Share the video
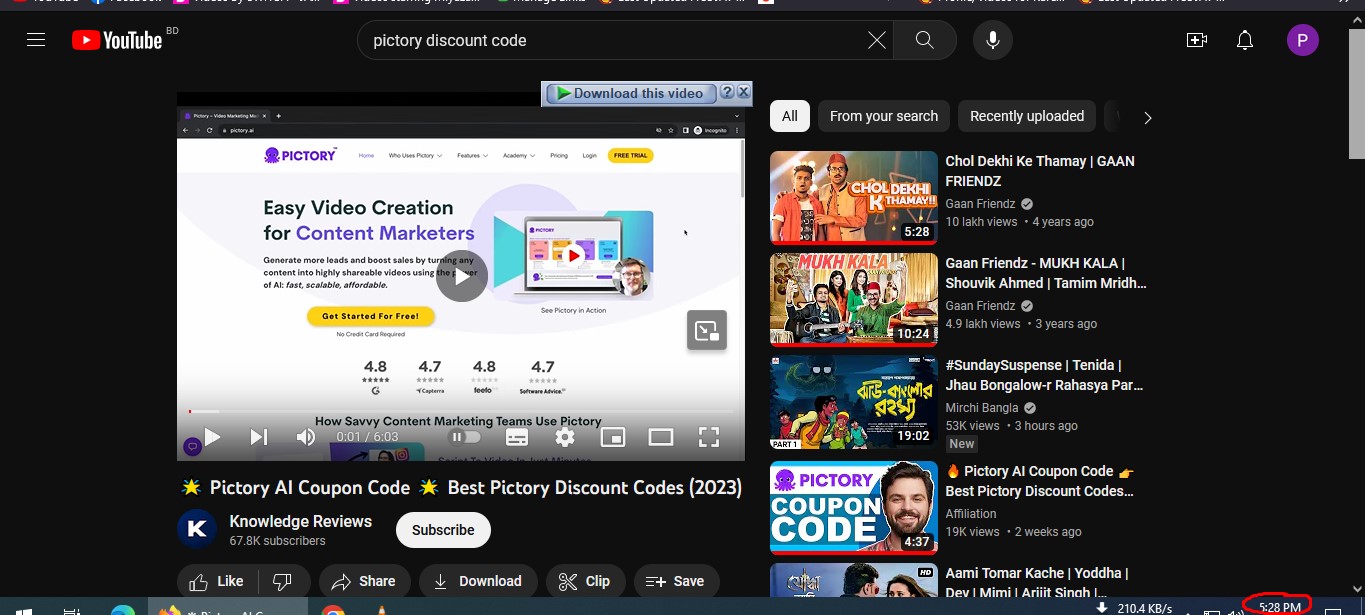The height and width of the screenshot is (615, 1365). click(363, 581)
